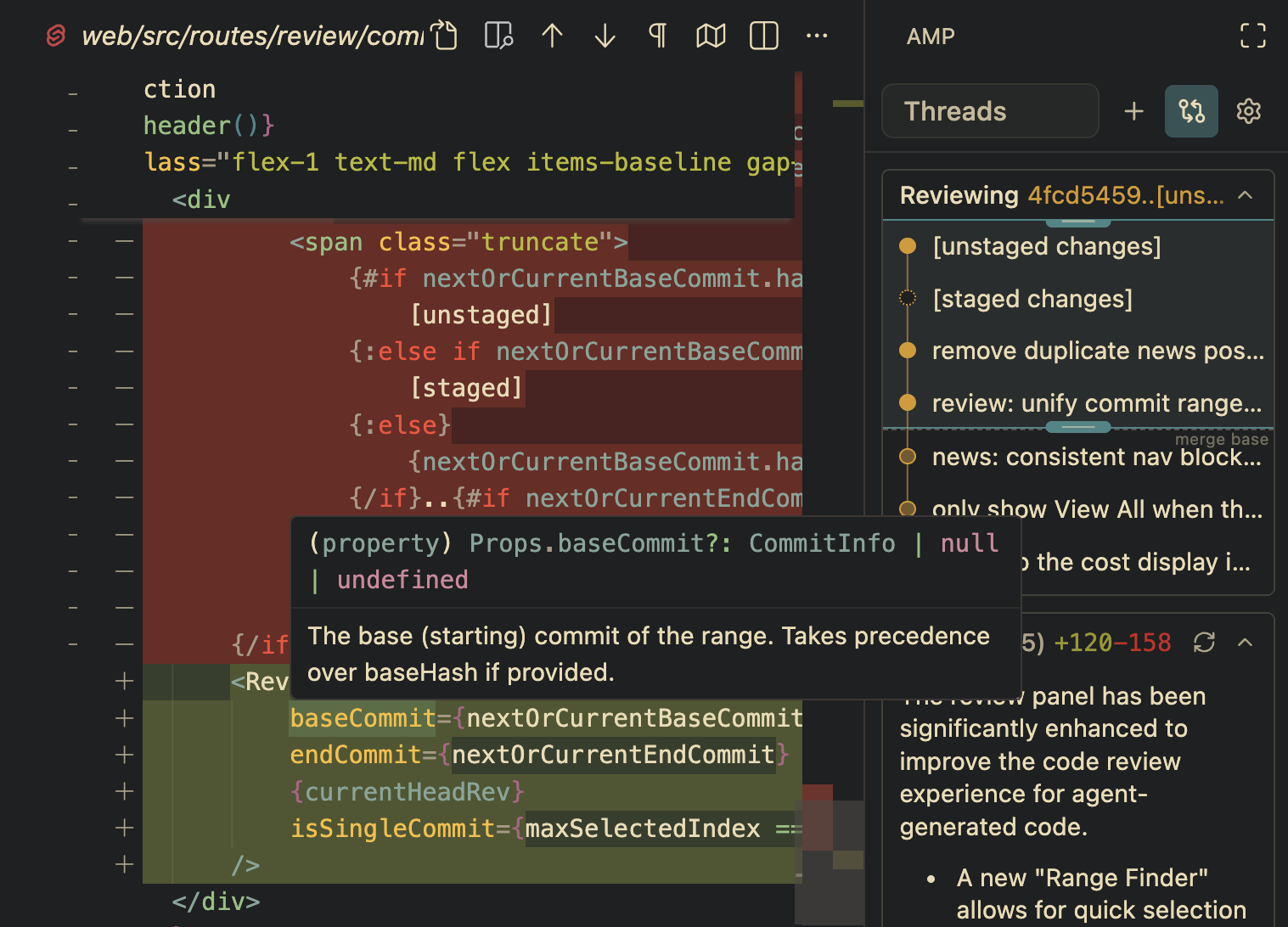Open the Threads selector
The width and height of the screenshot is (1288, 927).
[990, 111]
